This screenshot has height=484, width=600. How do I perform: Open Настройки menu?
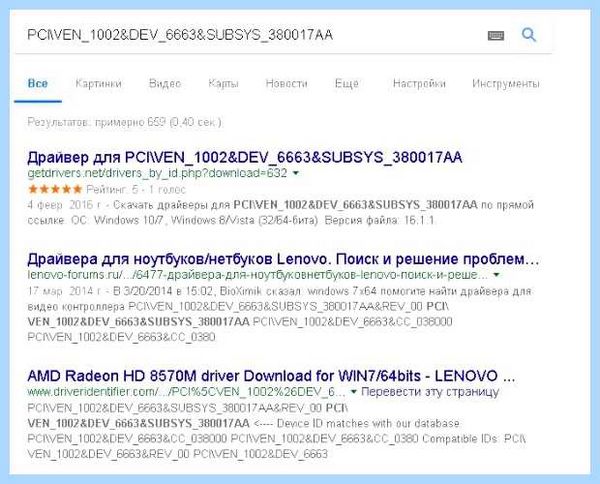419,83
